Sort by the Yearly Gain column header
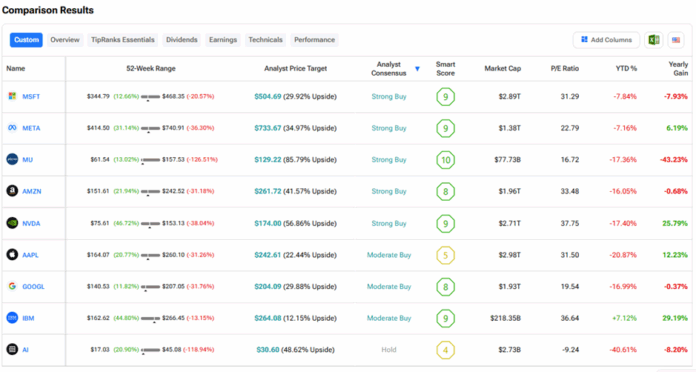 (x=678, y=68)
